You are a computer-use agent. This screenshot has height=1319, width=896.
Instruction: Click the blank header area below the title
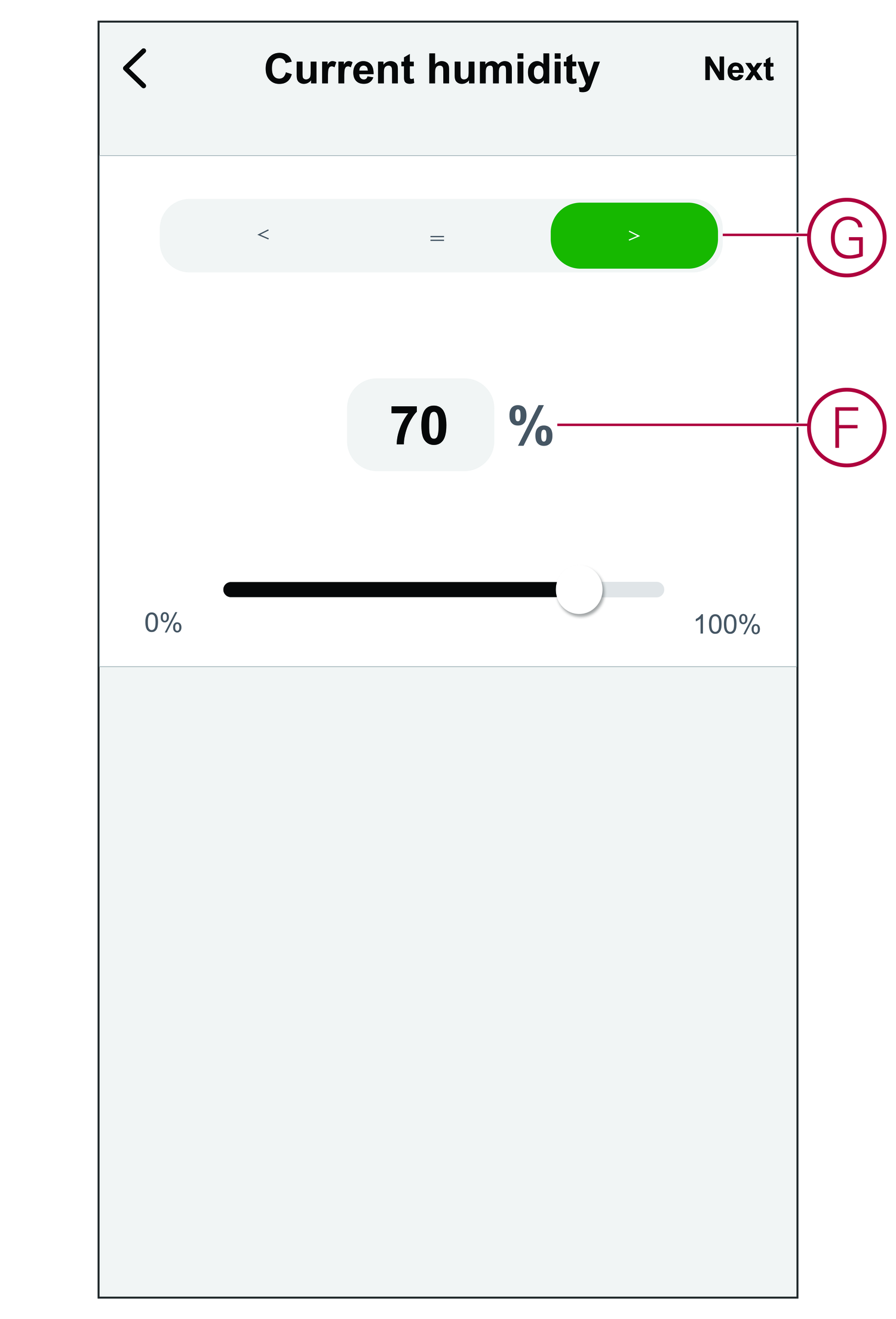click(x=448, y=128)
